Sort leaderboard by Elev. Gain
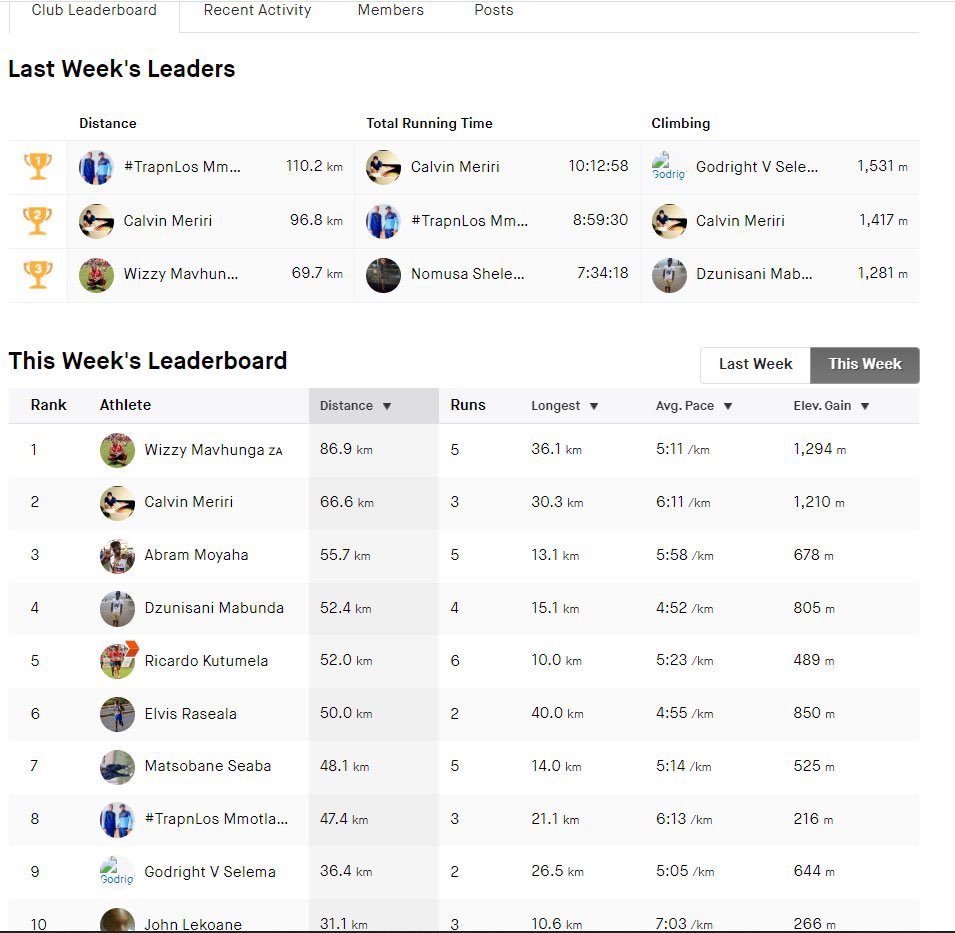Image resolution: width=955 pixels, height=933 pixels. coord(831,406)
